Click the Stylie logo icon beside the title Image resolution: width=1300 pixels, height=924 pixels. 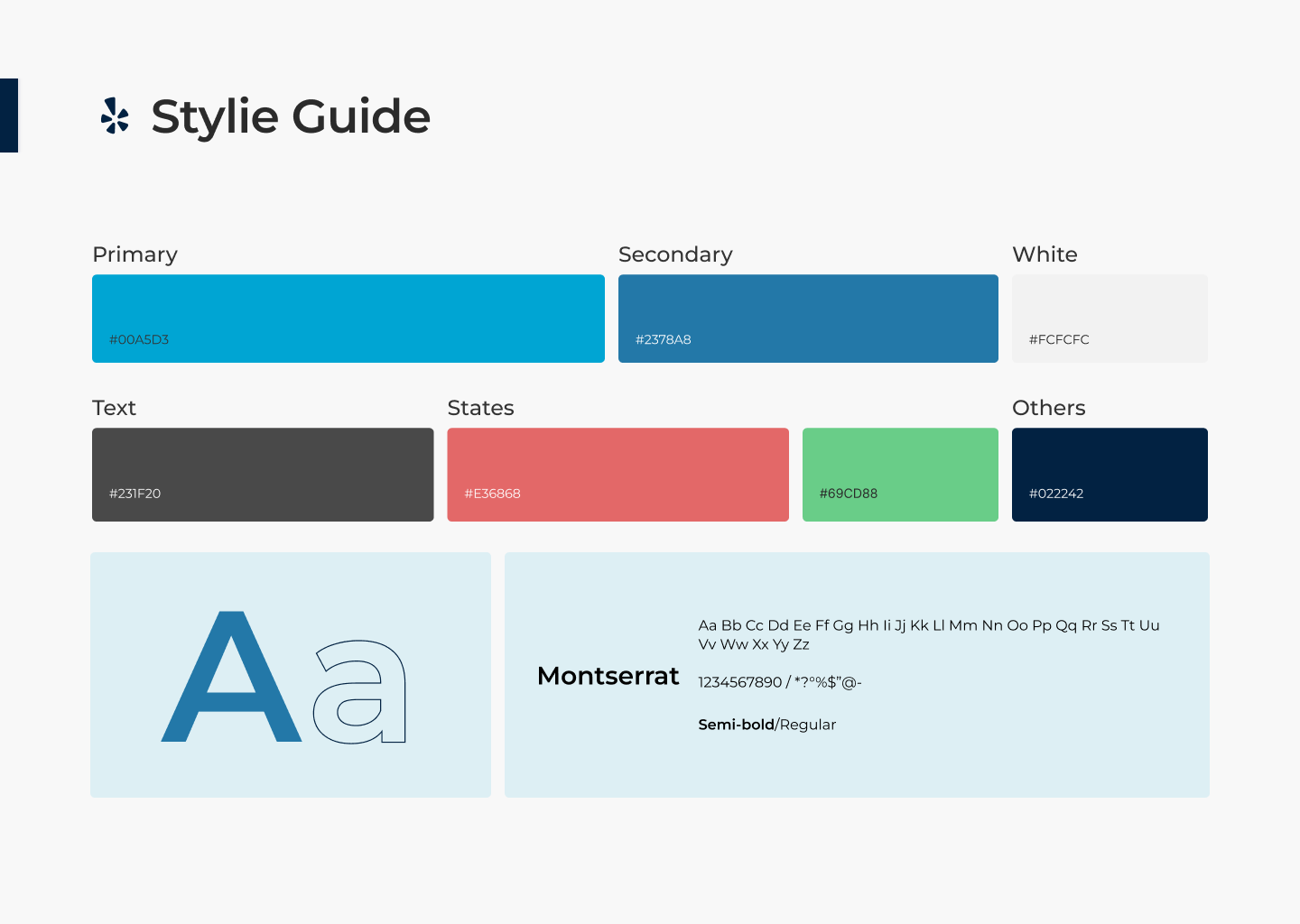click(115, 116)
